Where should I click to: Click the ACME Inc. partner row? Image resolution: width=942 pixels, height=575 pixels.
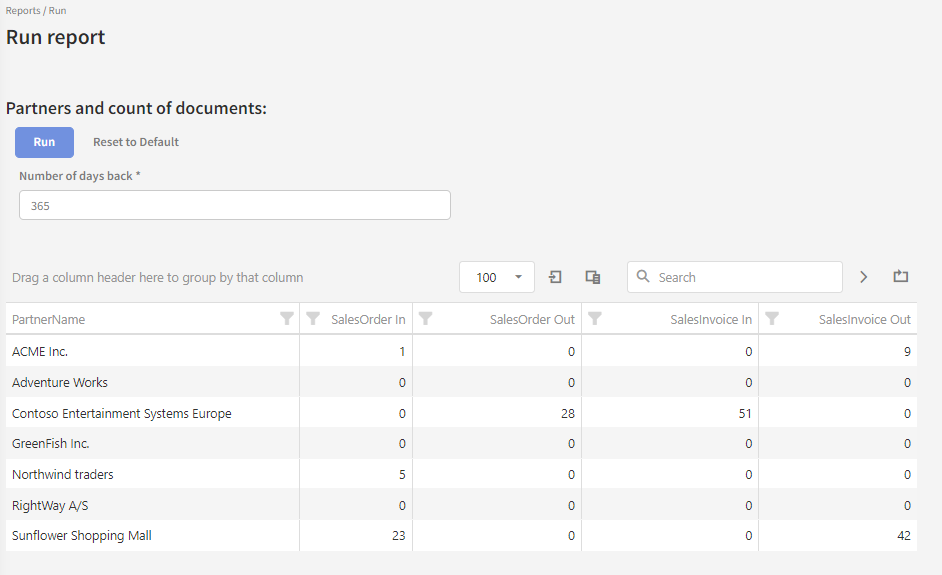40,352
